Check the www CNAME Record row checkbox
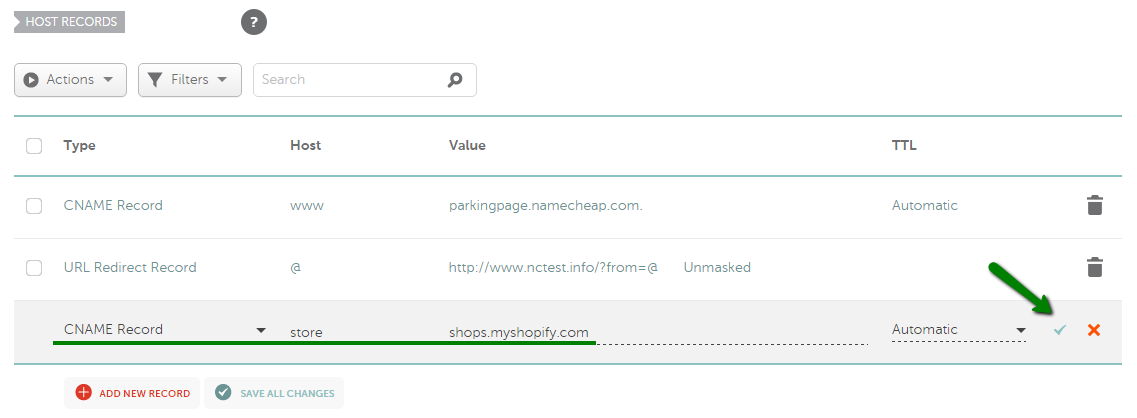The image size is (1137, 418). pos(34,206)
